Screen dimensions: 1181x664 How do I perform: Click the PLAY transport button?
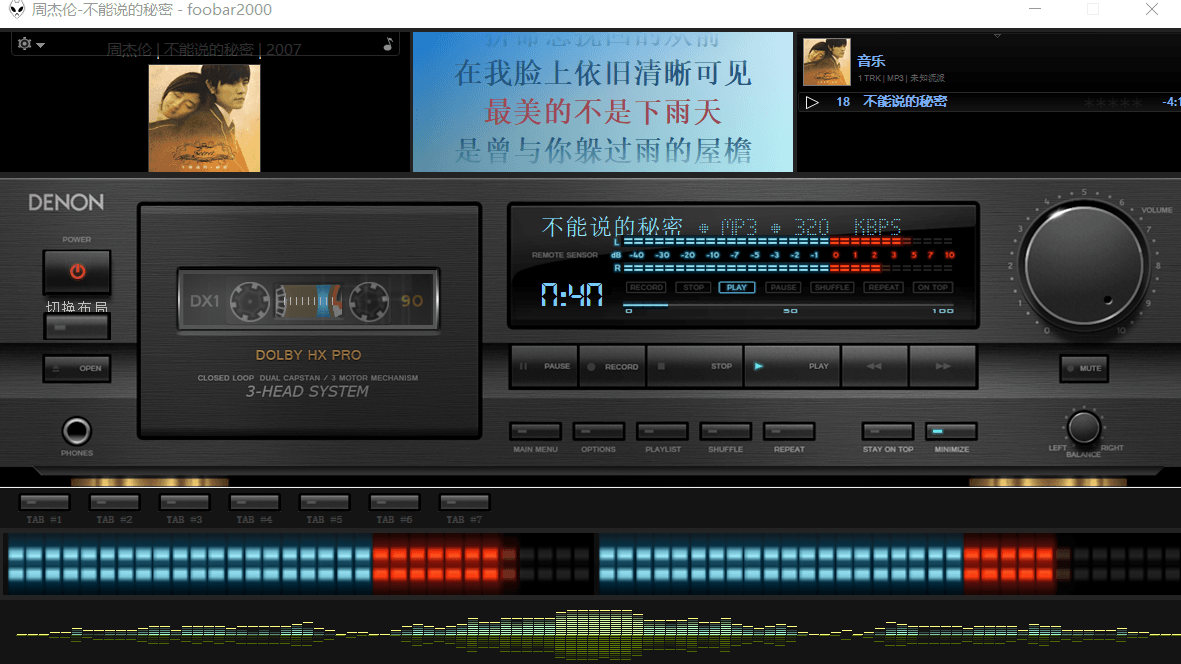point(792,367)
